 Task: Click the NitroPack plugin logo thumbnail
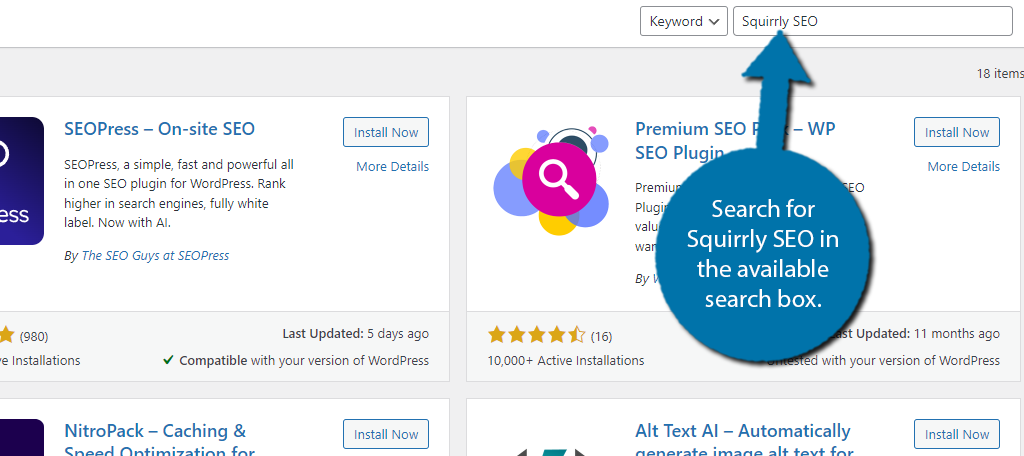[x=22, y=438]
